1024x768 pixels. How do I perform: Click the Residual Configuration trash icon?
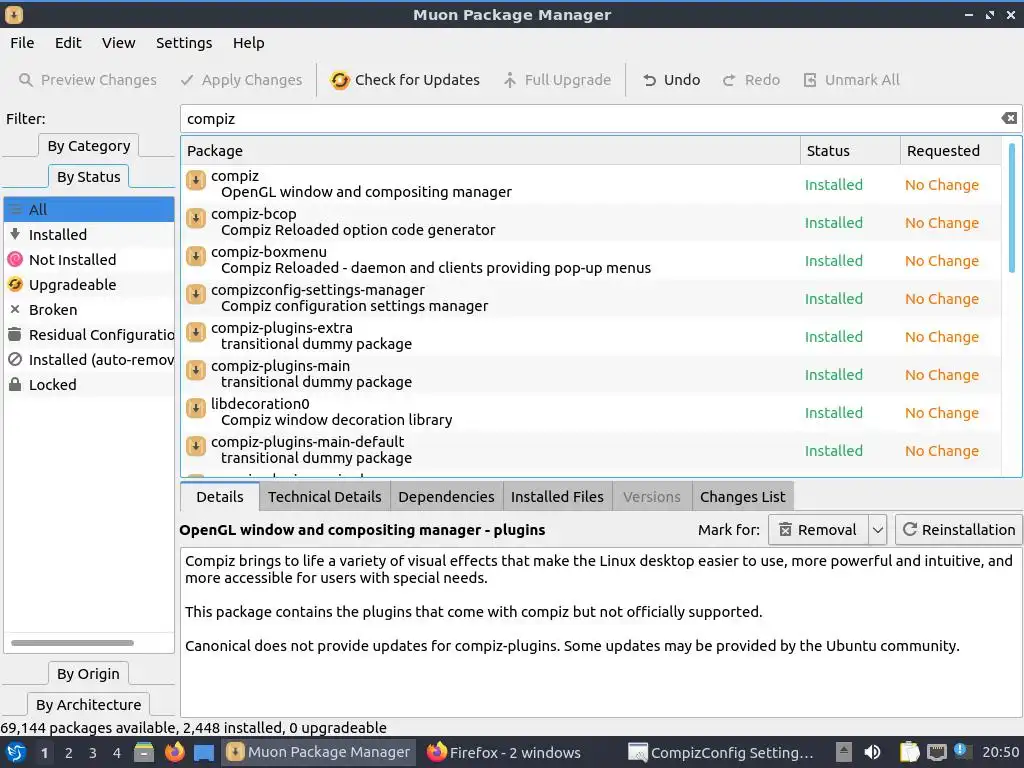coord(15,334)
